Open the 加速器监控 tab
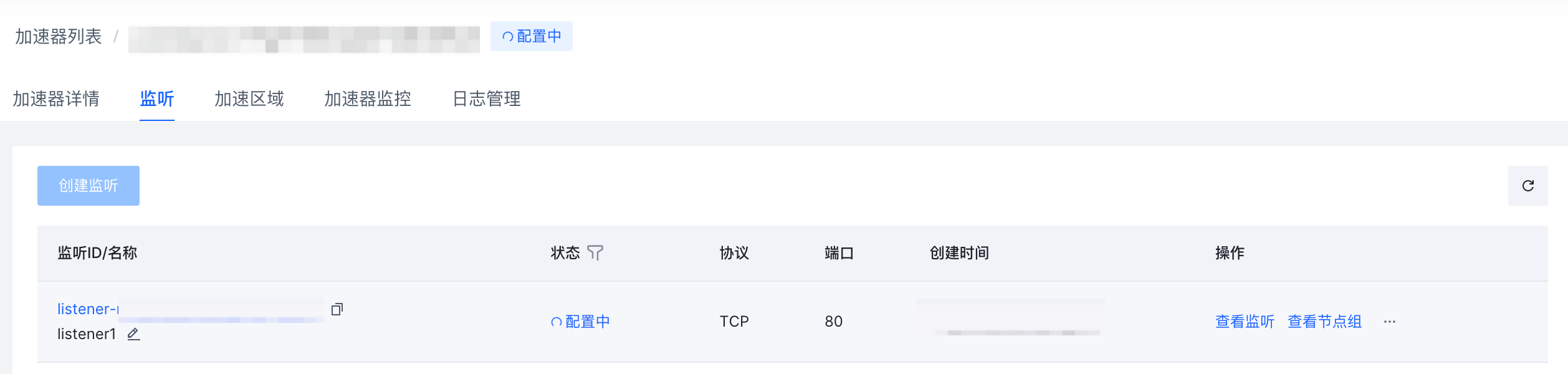The width and height of the screenshot is (1568, 374). [x=368, y=98]
